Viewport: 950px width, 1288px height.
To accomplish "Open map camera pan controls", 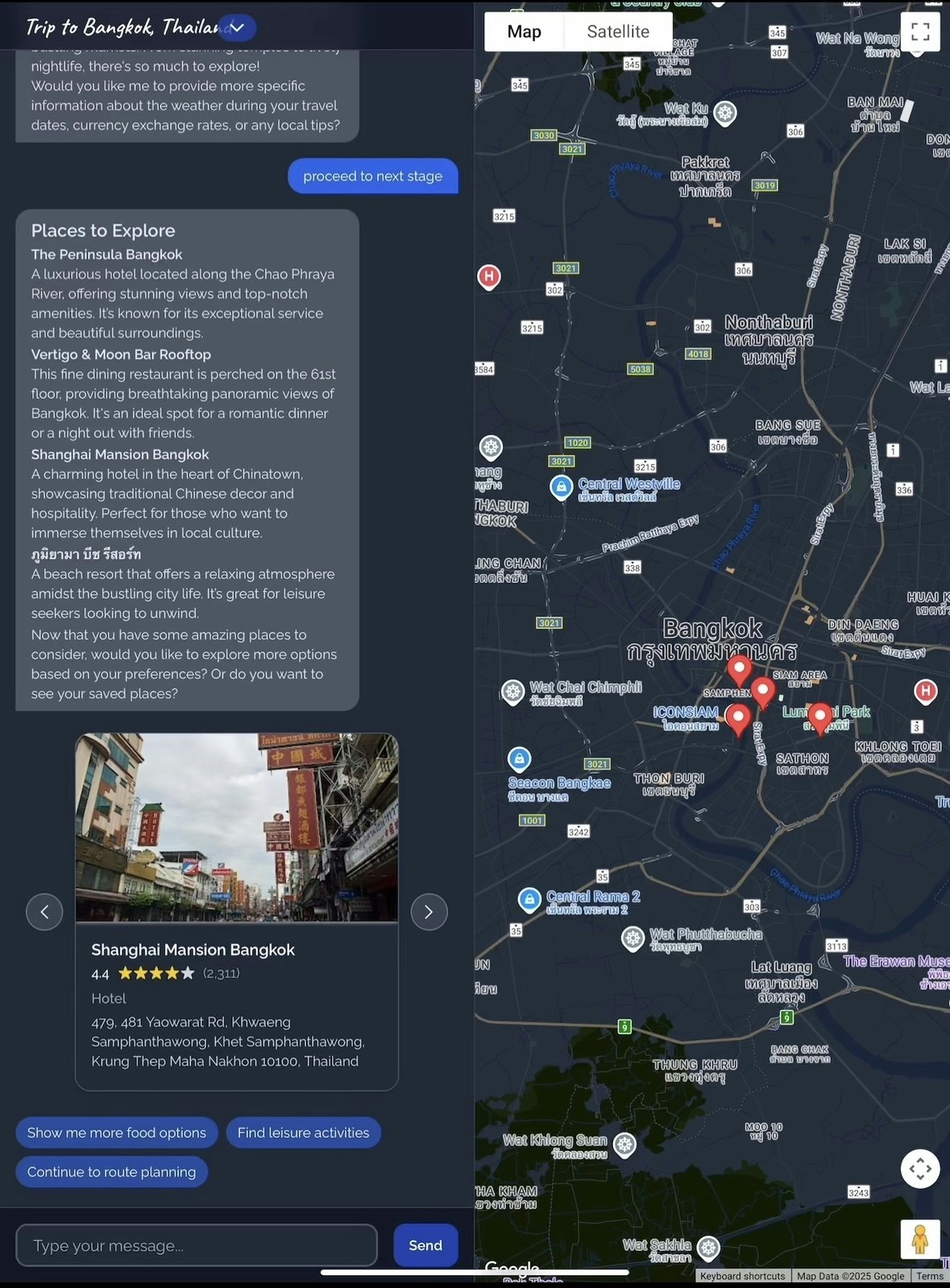I will point(920,1168).
